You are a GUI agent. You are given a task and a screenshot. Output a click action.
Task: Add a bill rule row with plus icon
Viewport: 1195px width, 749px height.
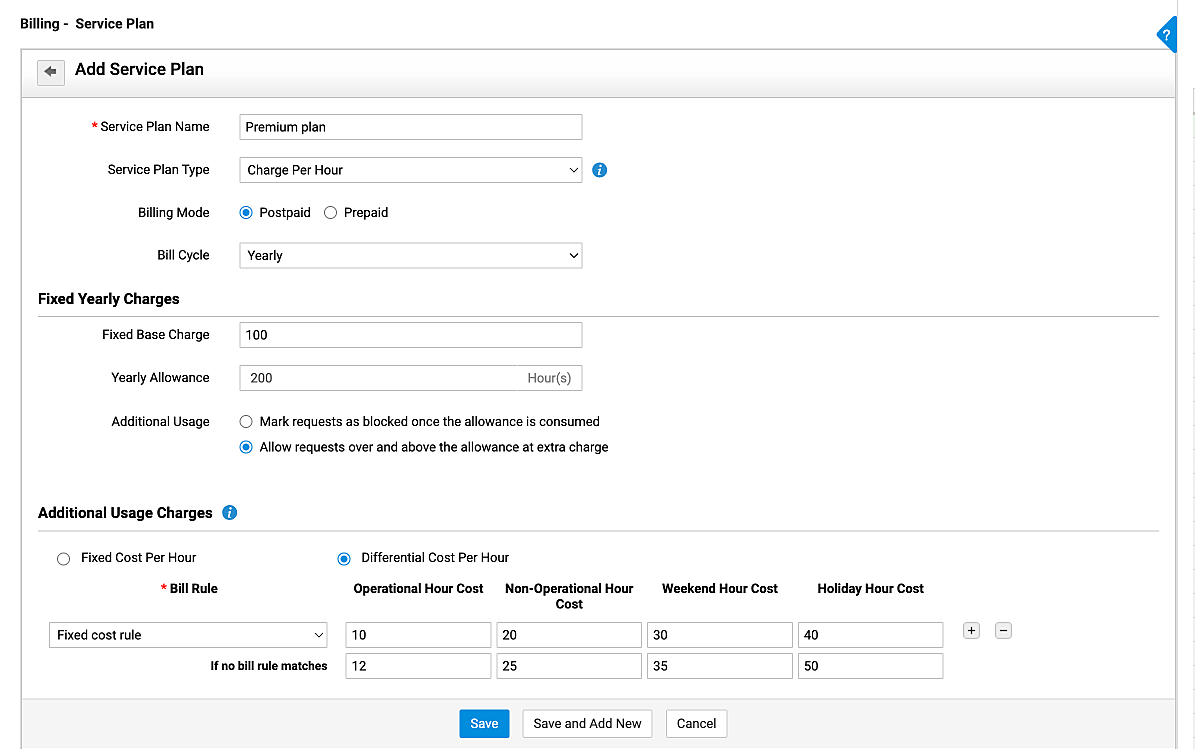pos(970,631)
